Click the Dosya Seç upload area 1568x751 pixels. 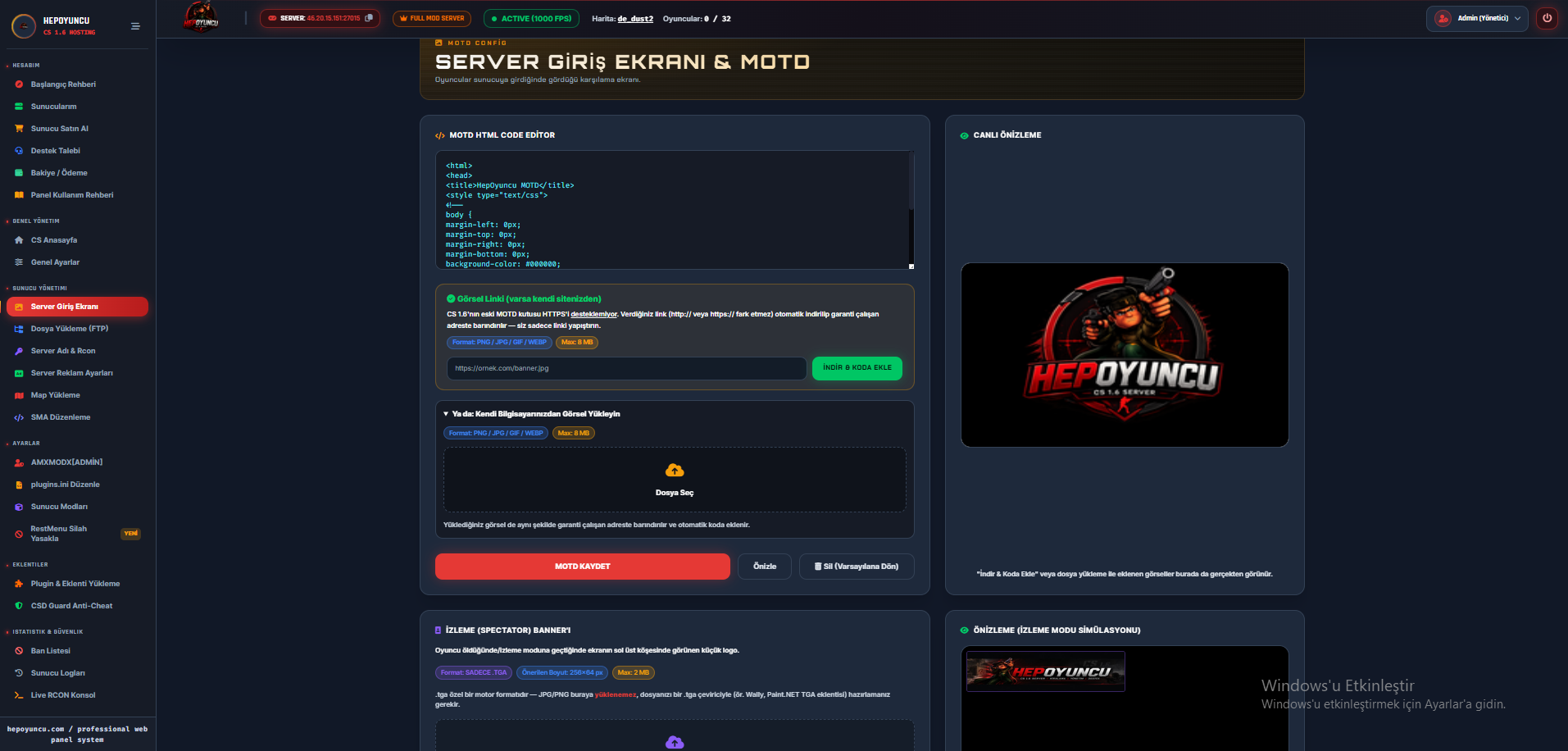tap(675, 480)
